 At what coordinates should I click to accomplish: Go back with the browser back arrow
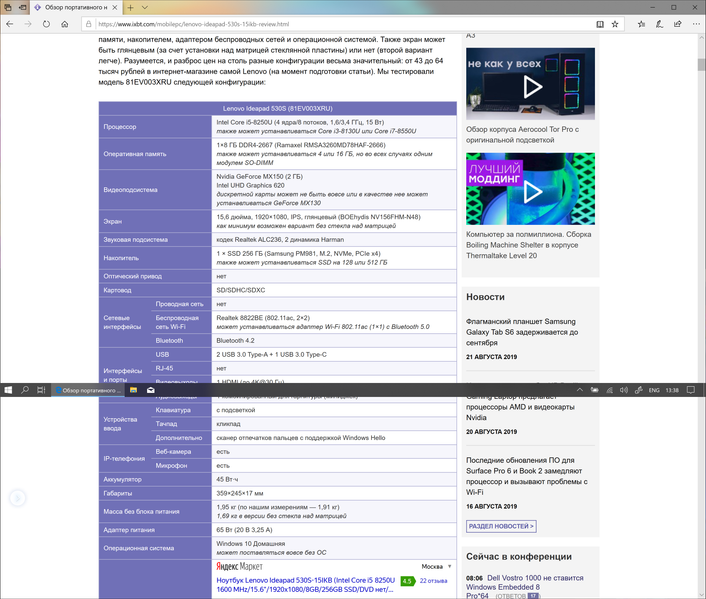coord(10,24)
